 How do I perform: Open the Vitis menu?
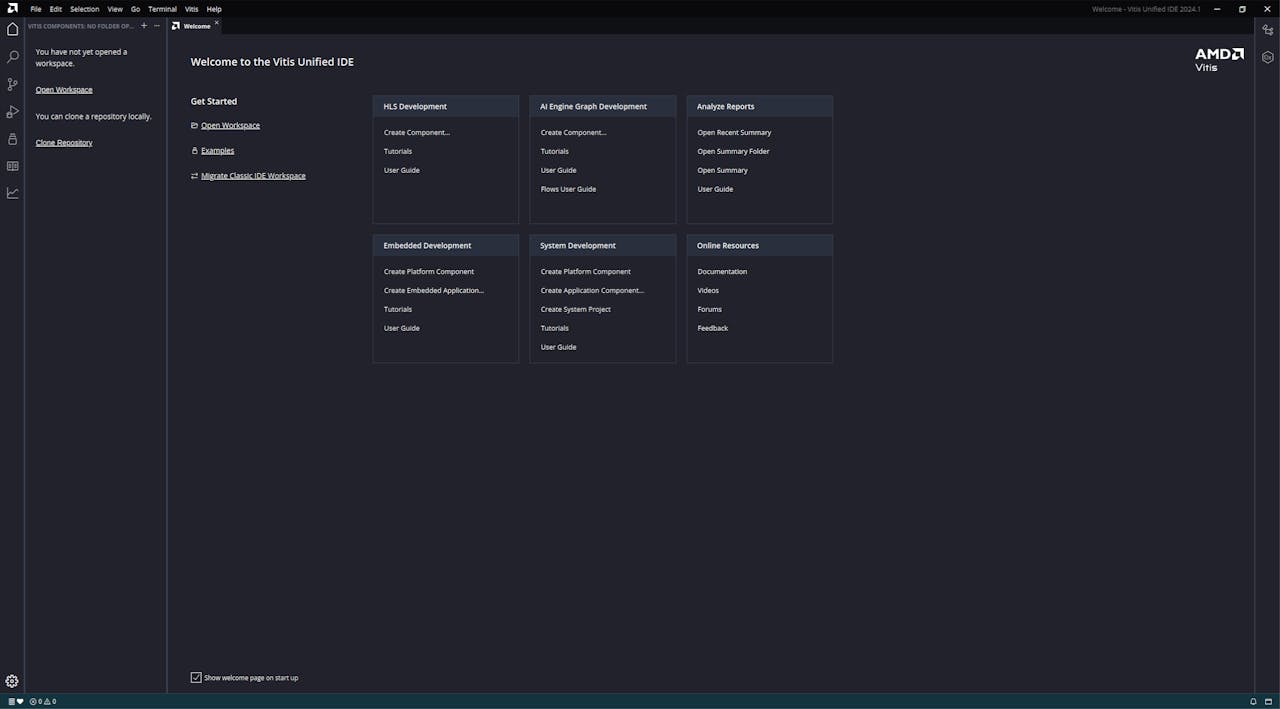tap(192, 9)
